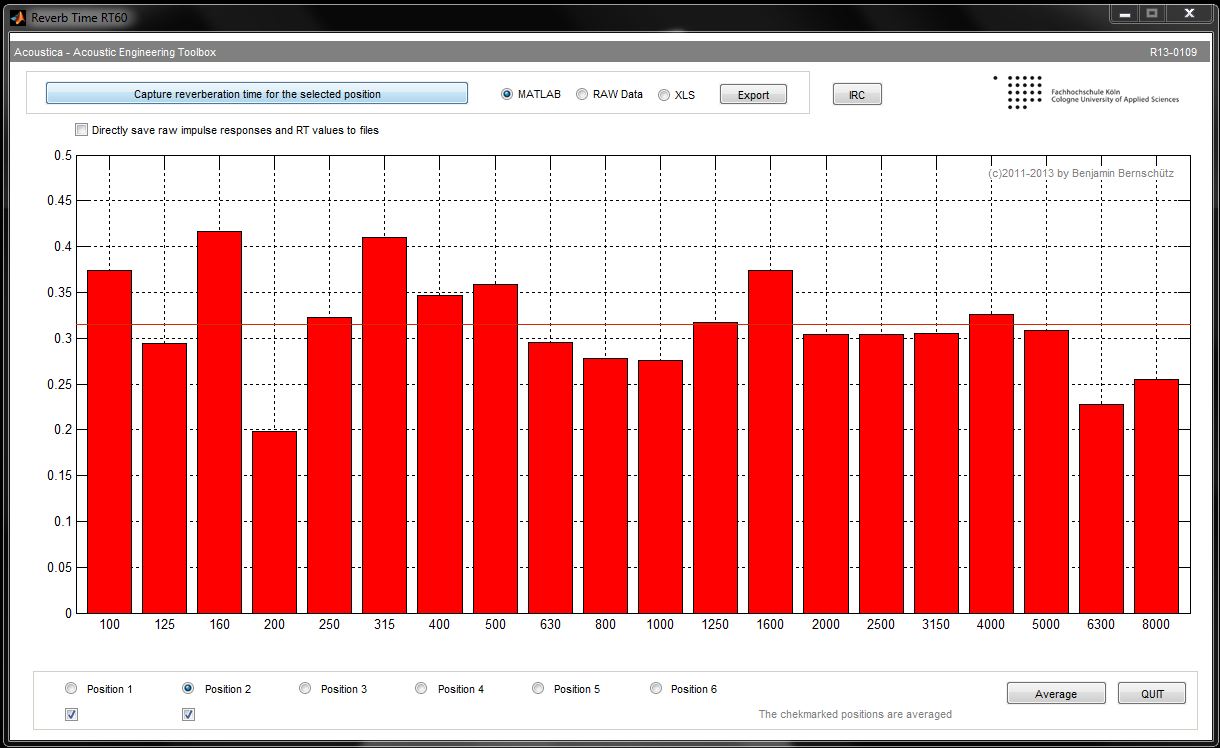1220x748 pixels.
Task: Click the x-axis label "800"
Action: [605, 625]
